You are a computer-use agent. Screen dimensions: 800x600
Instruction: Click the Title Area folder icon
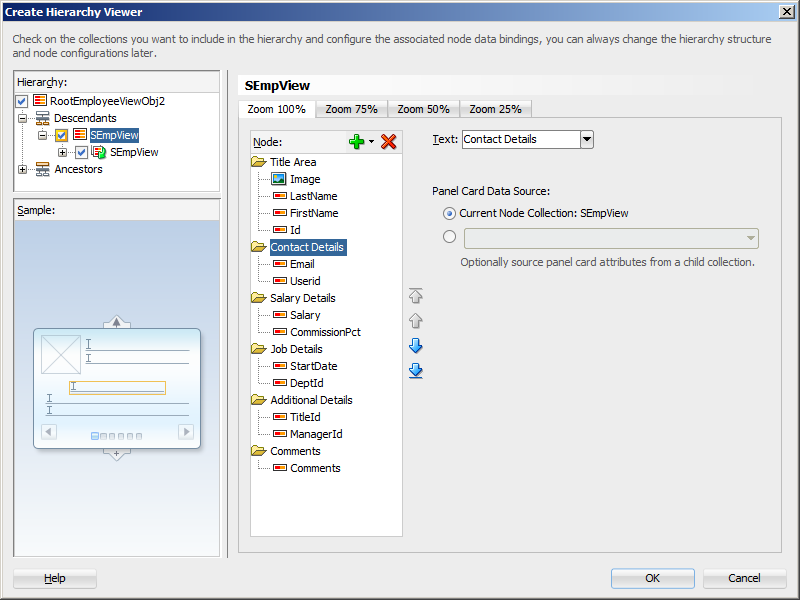pyautogui.click(x=259, y=162)
